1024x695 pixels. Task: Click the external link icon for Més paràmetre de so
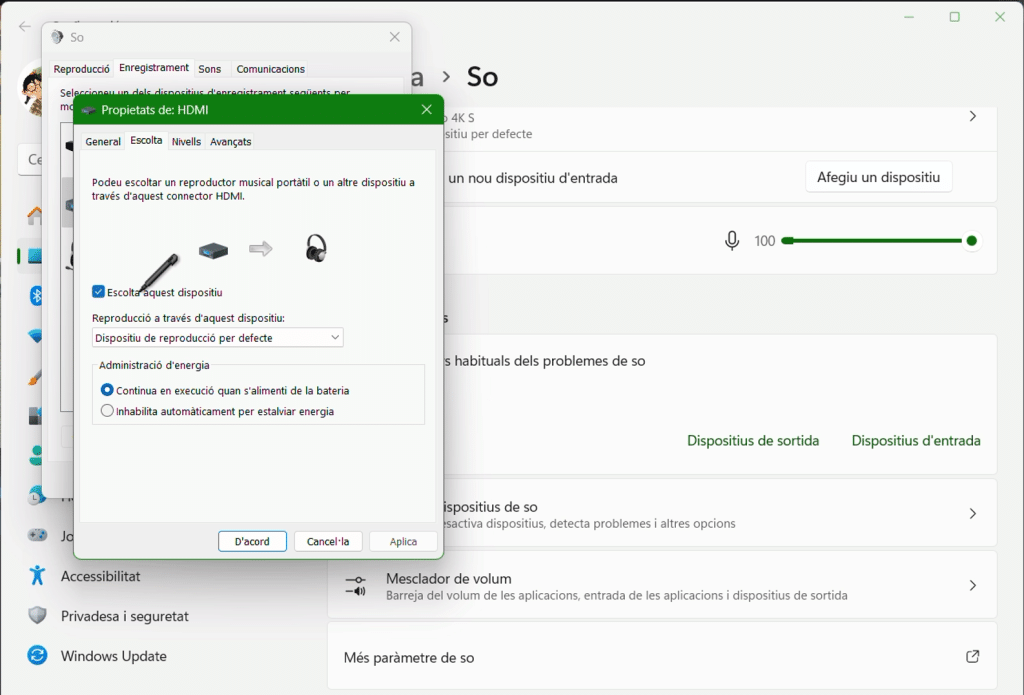pos(972,657)
